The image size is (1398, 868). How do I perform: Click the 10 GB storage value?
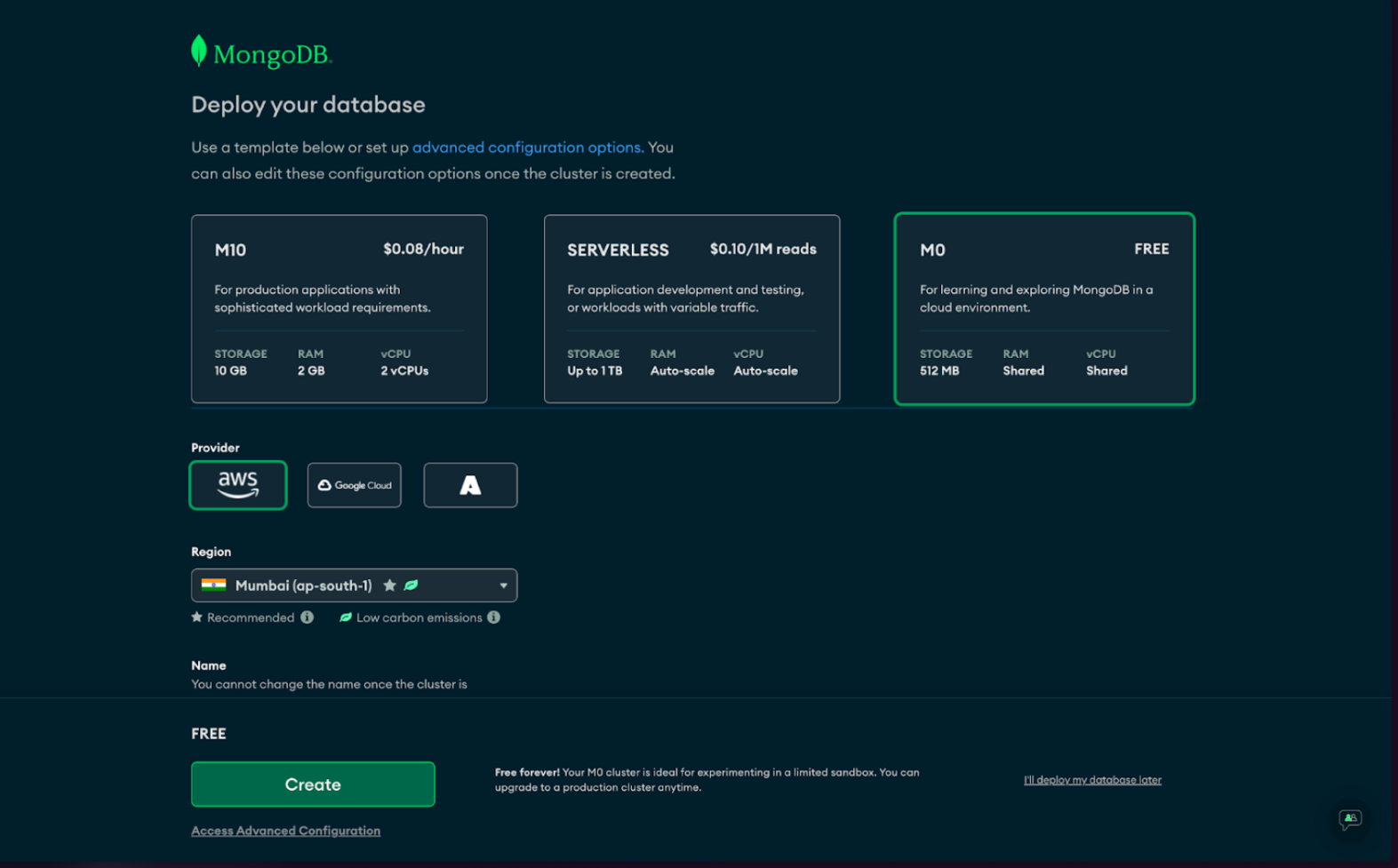[230, 370]
